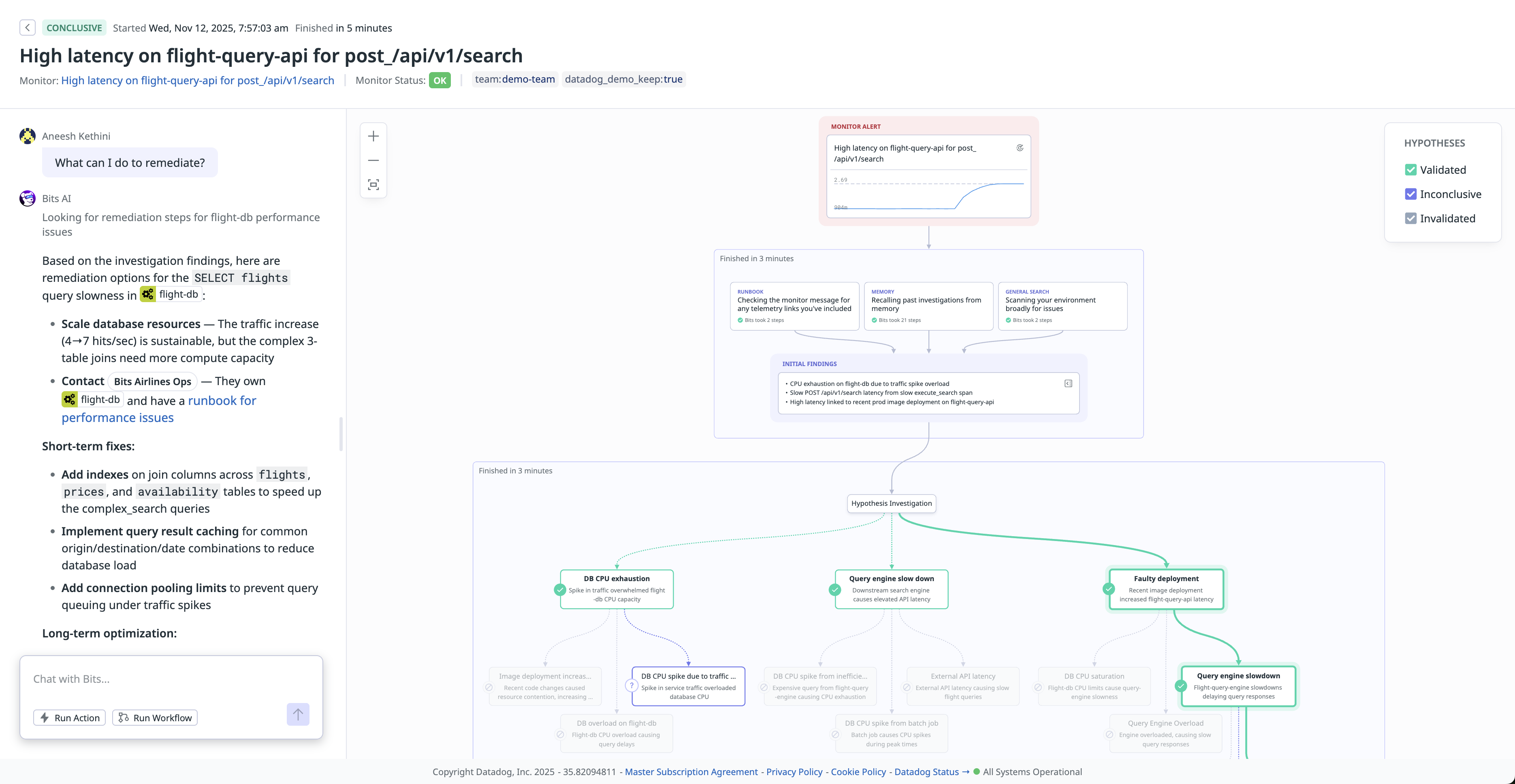Focus the Chat with Bits input
This screenshot has height=784, width=1515.
171,679
